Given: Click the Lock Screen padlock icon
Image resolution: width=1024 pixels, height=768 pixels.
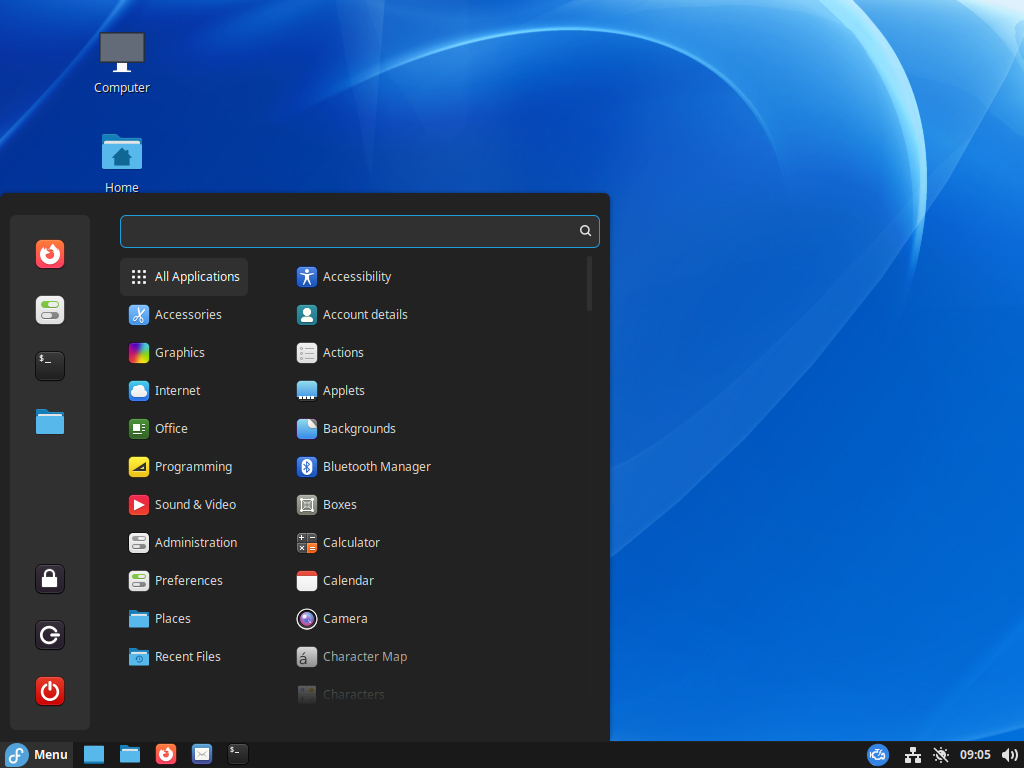Looking at the screenshot, I should click(x=50, y=578).
